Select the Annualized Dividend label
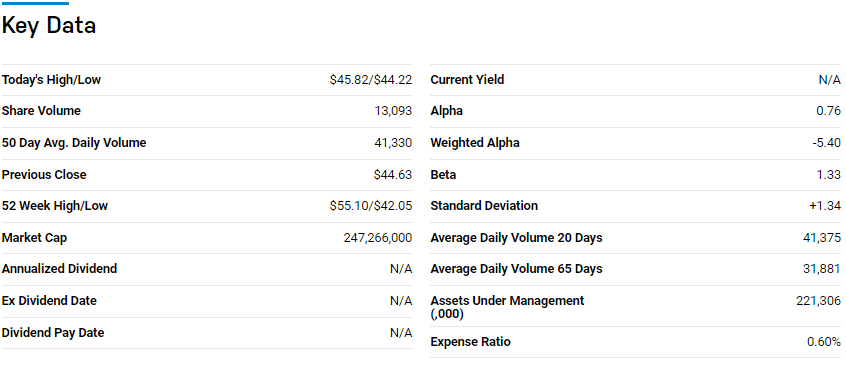Image resolution: width=846 pixels, height=366 pixels. tap(59, 269)
